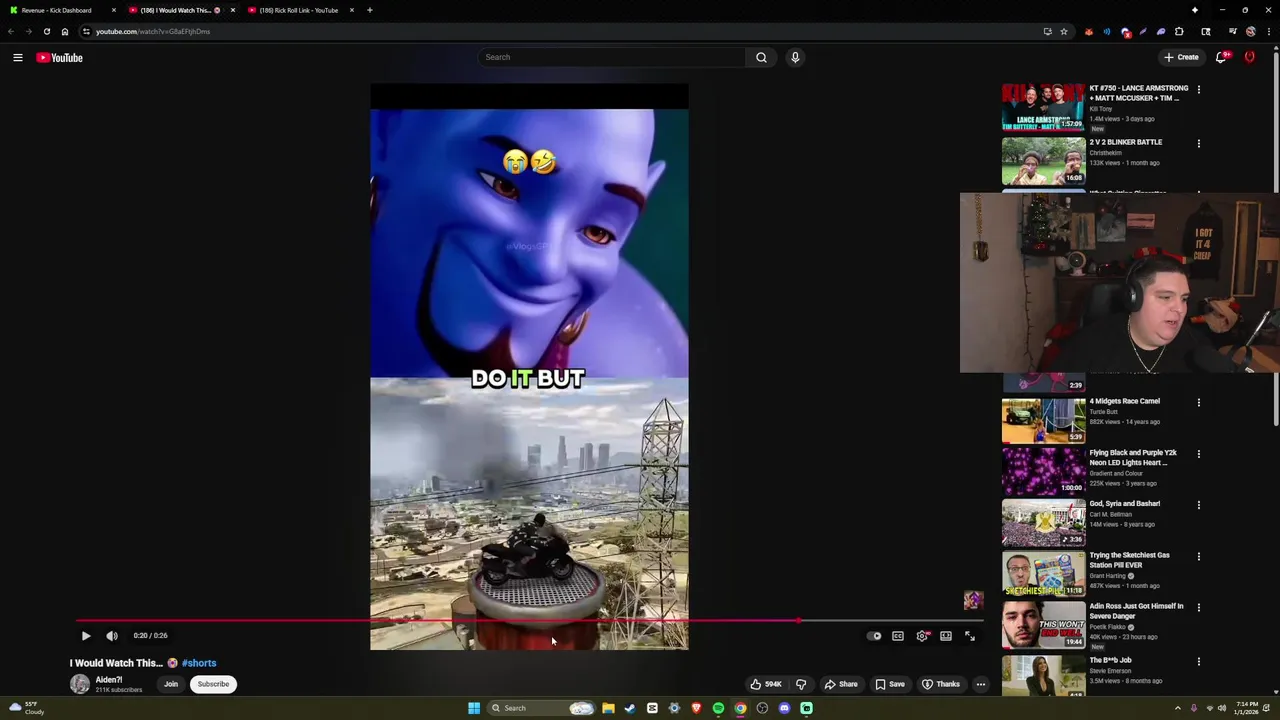Click the Join button
Viewport: 1280px width, 720px height.
171,684
